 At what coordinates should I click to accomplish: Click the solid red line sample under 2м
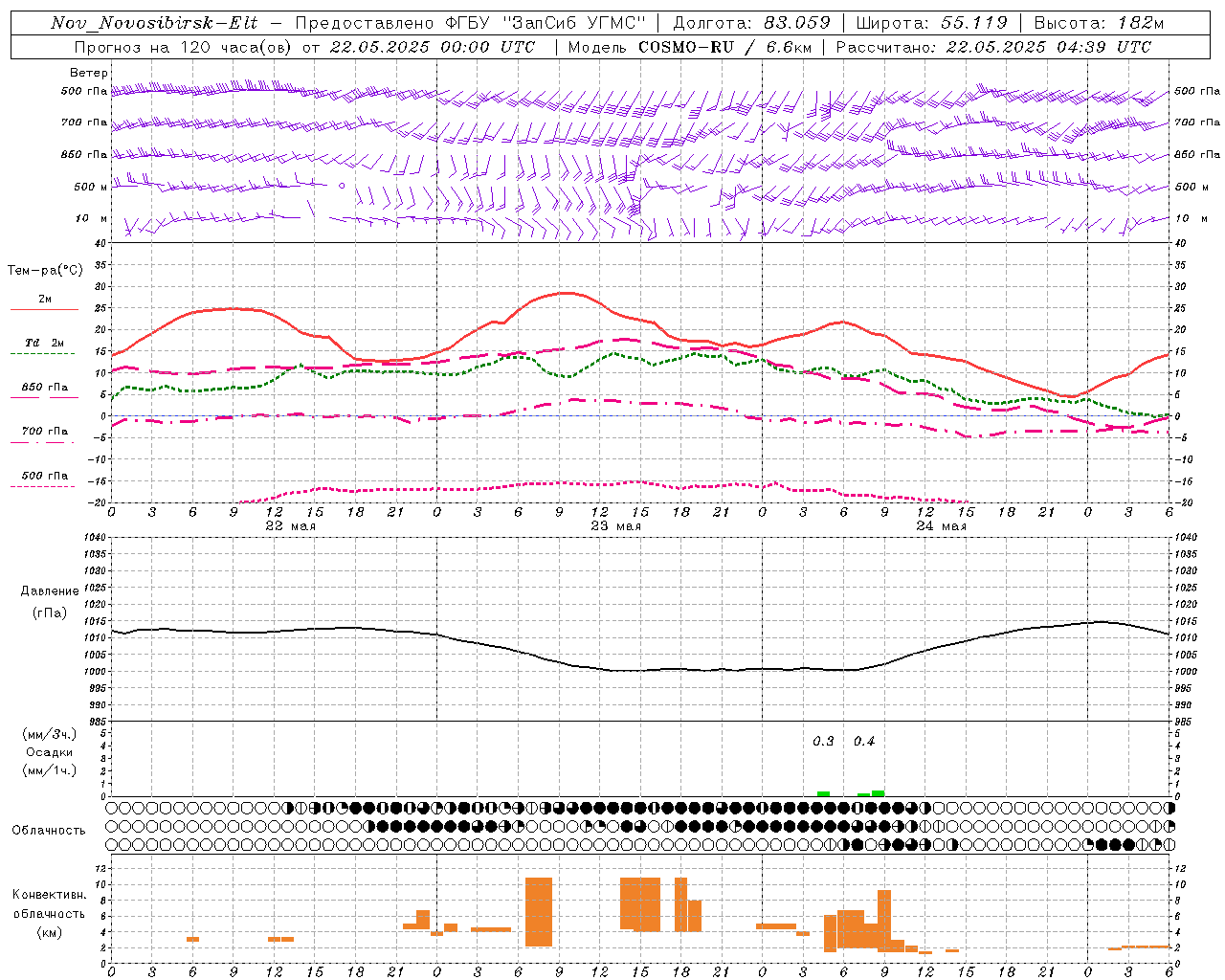click(x=44, y=309)
